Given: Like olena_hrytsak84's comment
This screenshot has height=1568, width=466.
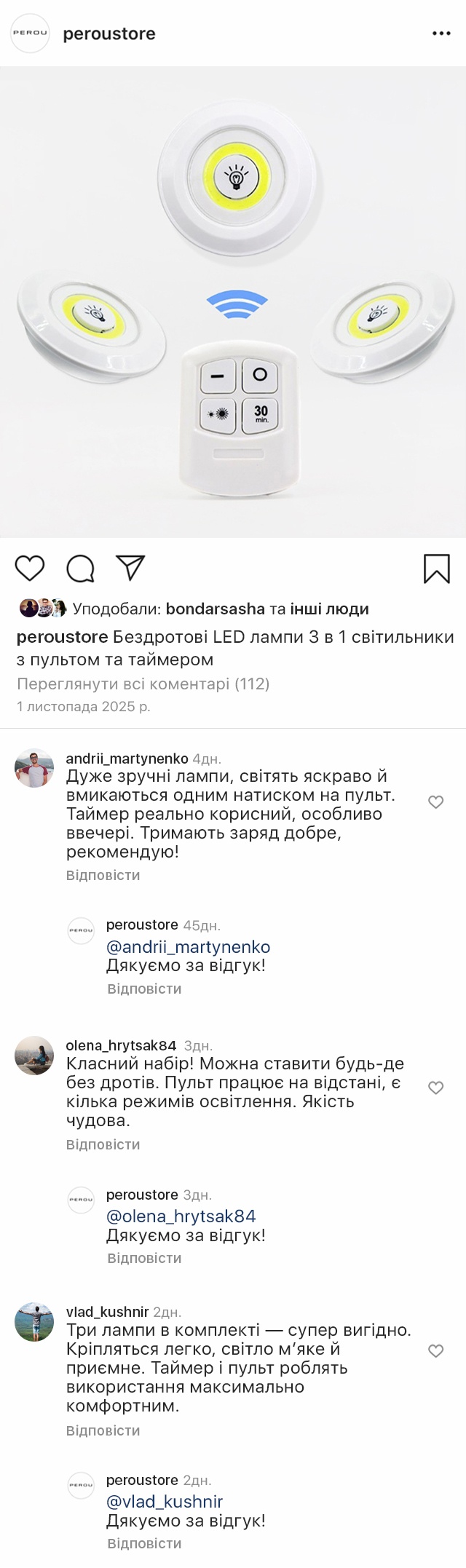Looking at the screenshot, I should 435,1088.
